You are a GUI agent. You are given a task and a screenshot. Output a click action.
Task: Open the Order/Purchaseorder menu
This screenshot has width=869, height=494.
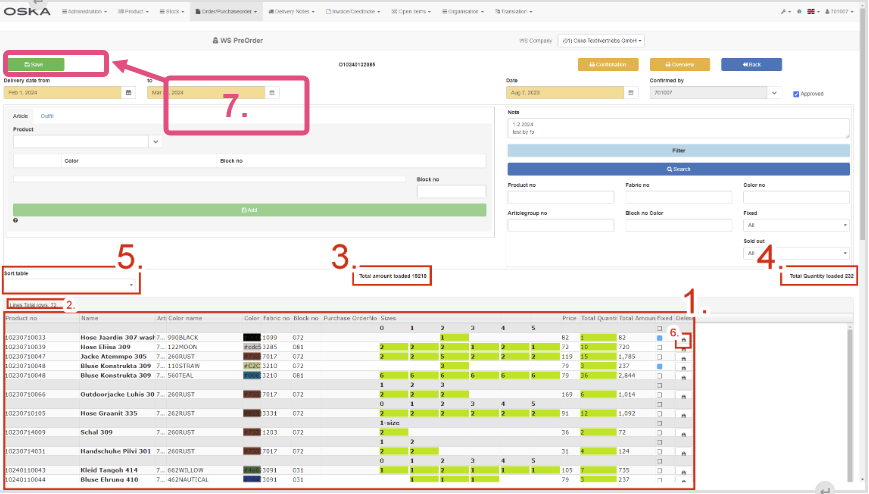pyautogui.click(x=224, y=11)
